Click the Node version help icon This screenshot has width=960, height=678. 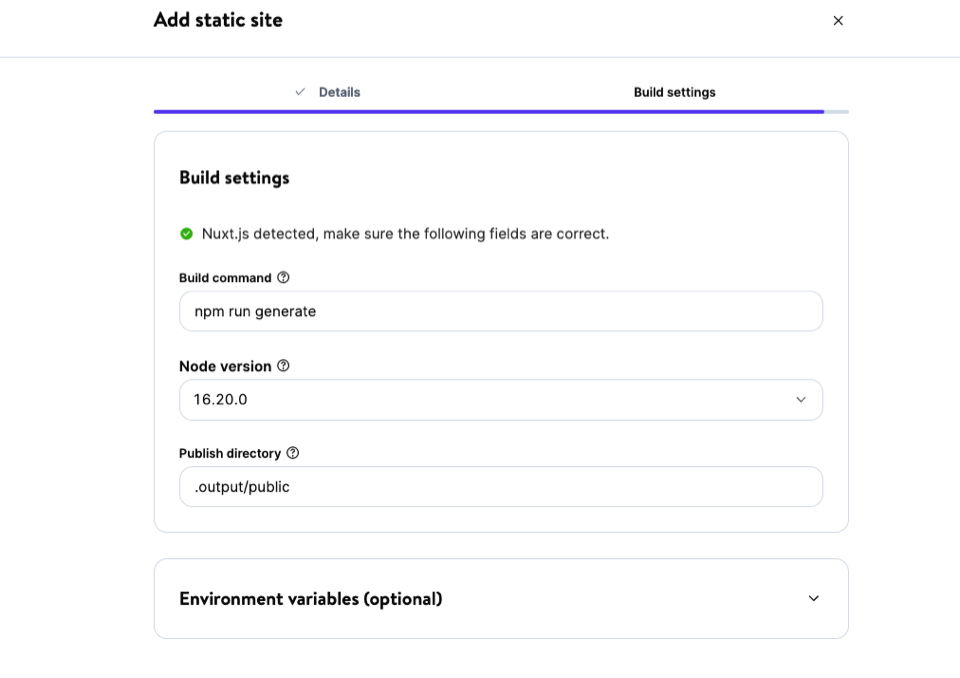(x=281, y=365)
